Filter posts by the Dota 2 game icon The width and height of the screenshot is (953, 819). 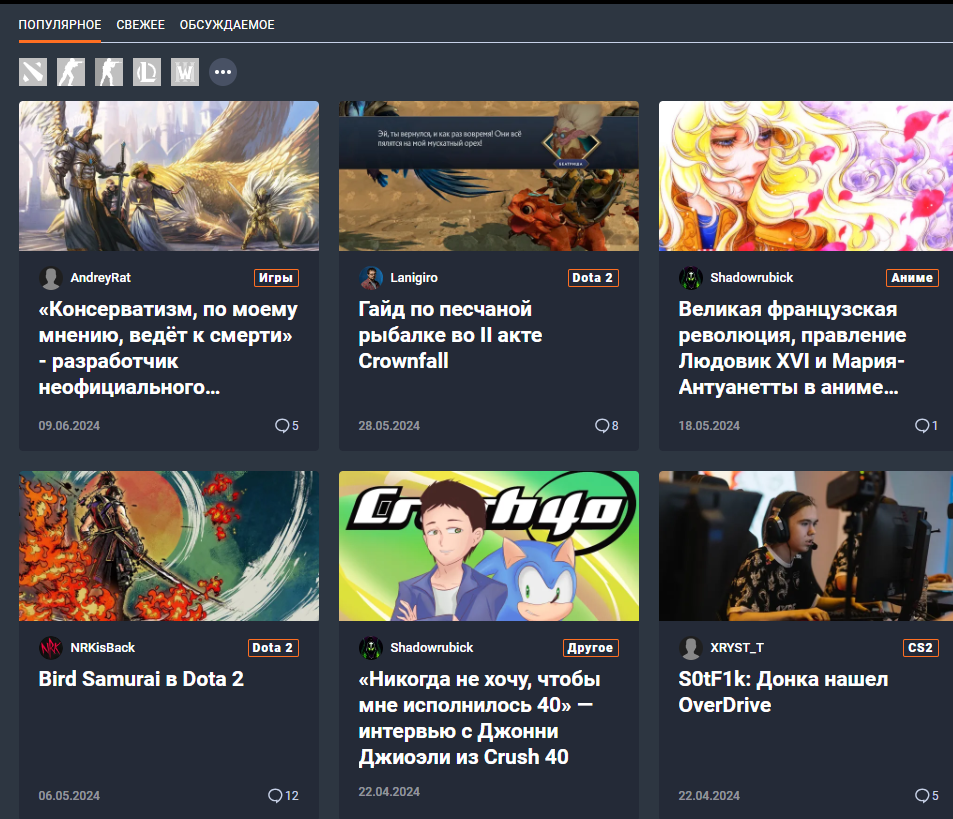click(33, 72)
